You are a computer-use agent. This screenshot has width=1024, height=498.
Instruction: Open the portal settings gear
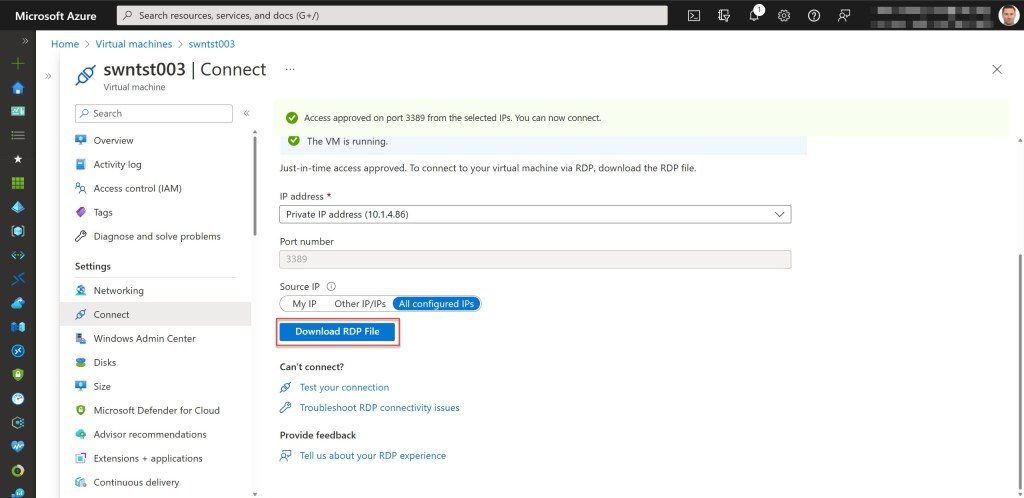784,15
